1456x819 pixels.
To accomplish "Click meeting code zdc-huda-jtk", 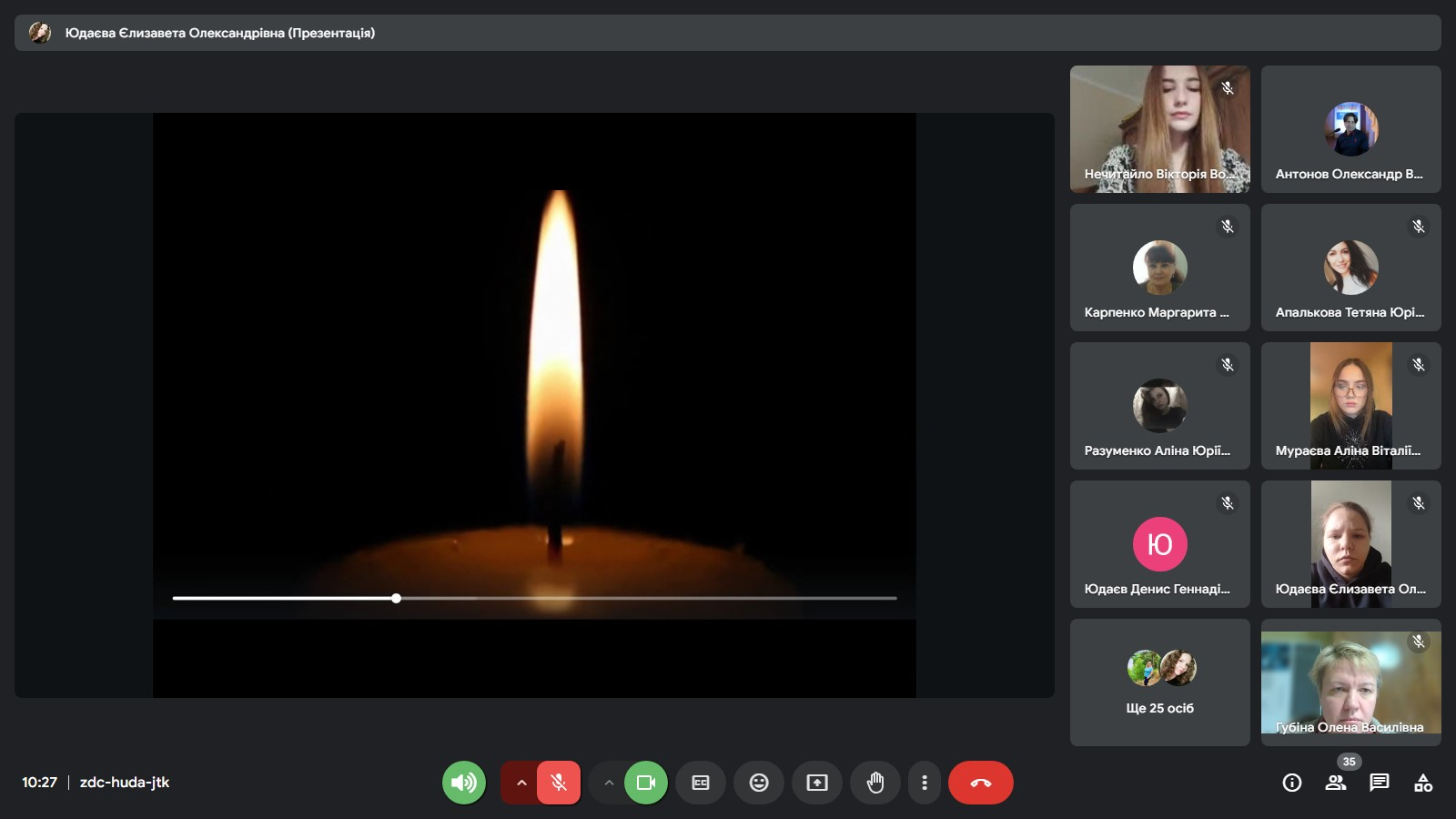I will click(125, 783).
